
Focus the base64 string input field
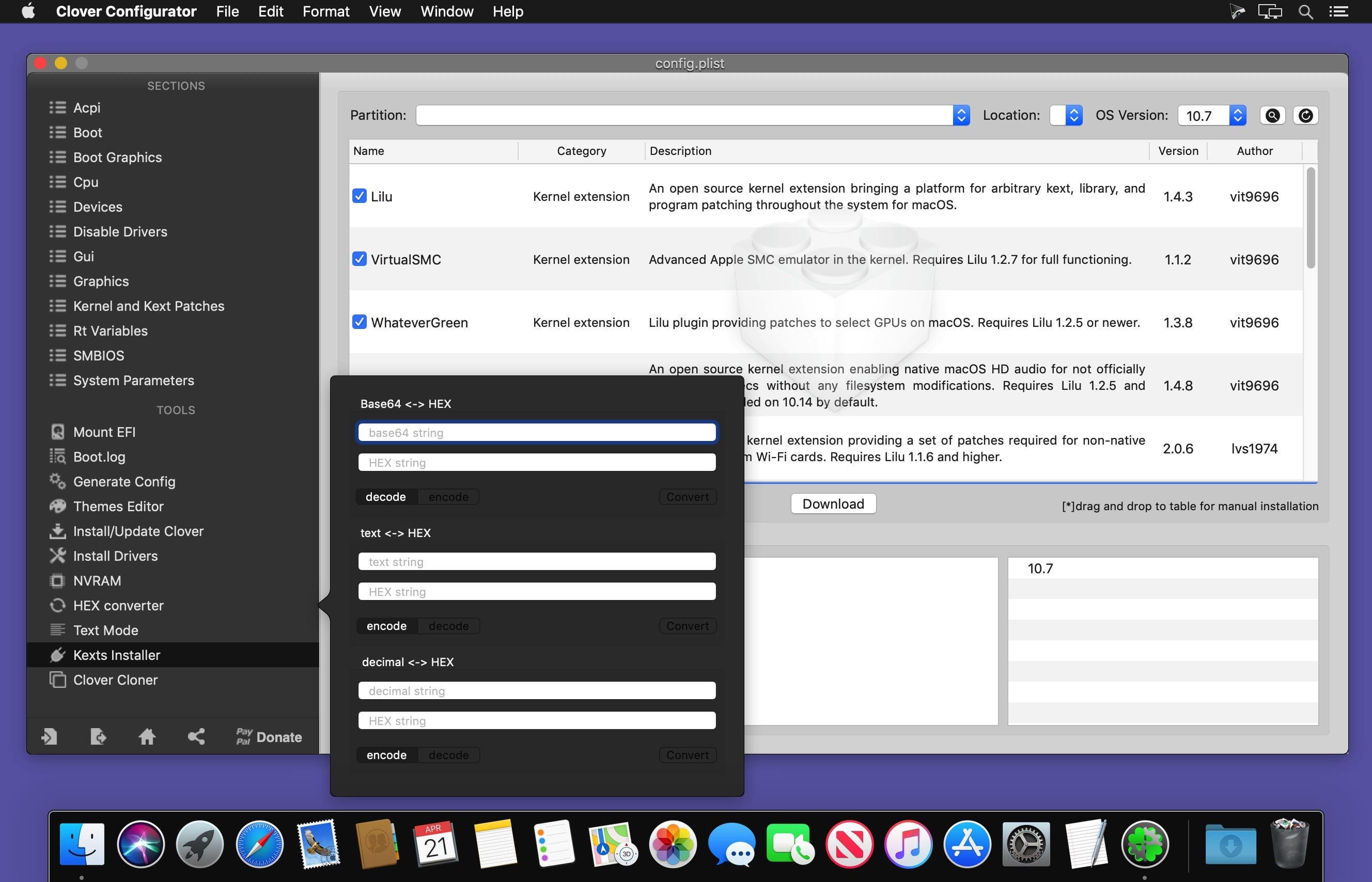coord(537,433)
